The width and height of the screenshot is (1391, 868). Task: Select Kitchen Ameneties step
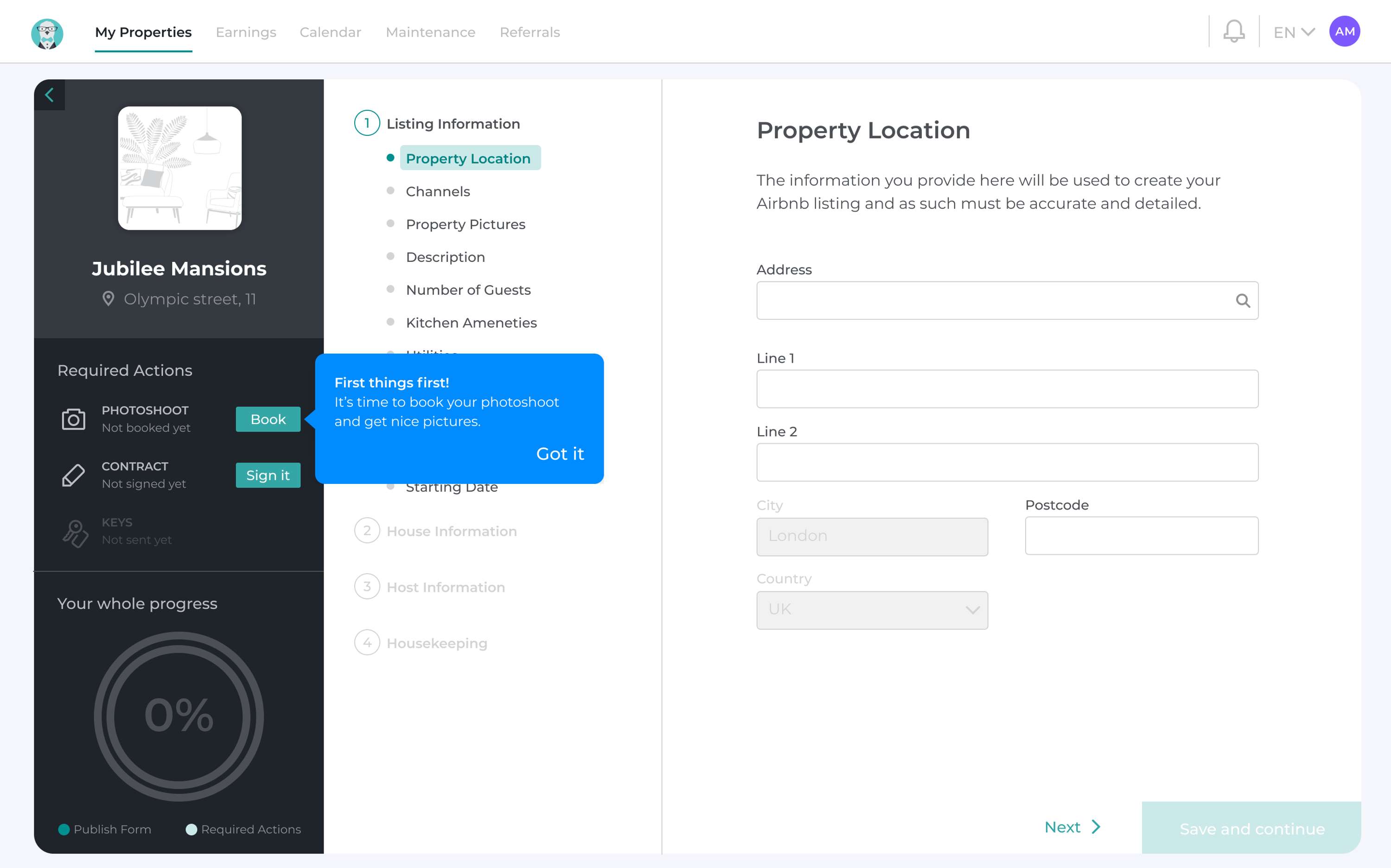click(471, 322)
